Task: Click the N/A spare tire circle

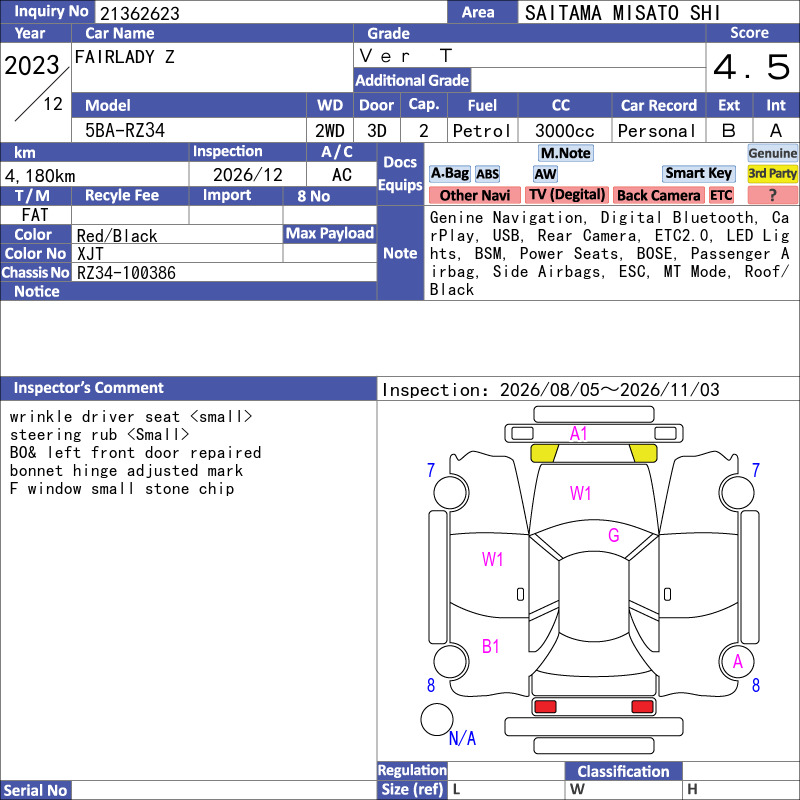Action: 437,719
